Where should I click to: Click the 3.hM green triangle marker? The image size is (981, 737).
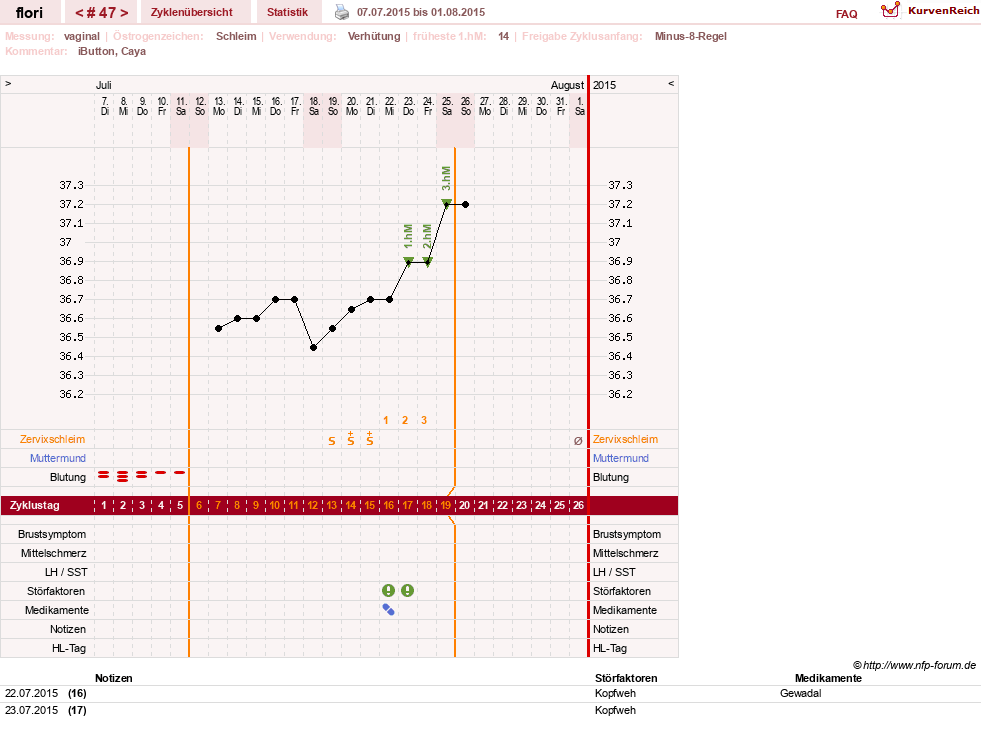tap(446, 203)
